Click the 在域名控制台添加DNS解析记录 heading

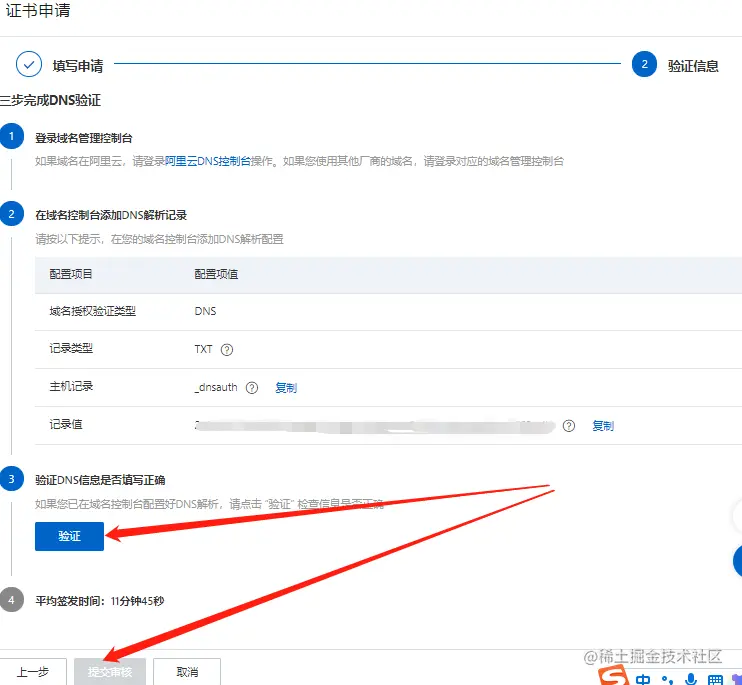pyautogui.click(x=111, y=215)
